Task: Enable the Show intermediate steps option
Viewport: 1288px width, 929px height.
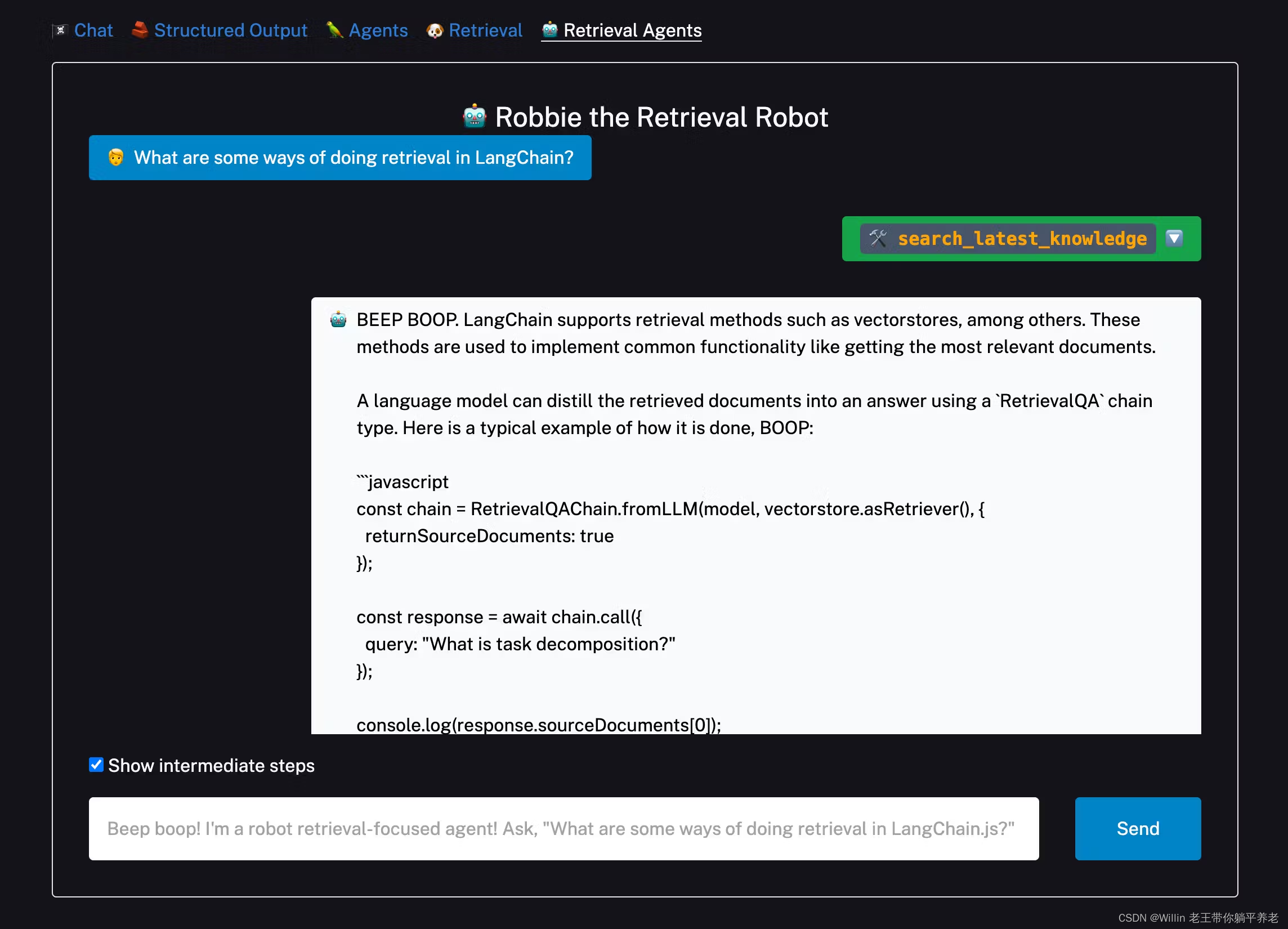Action: [96, 766]
